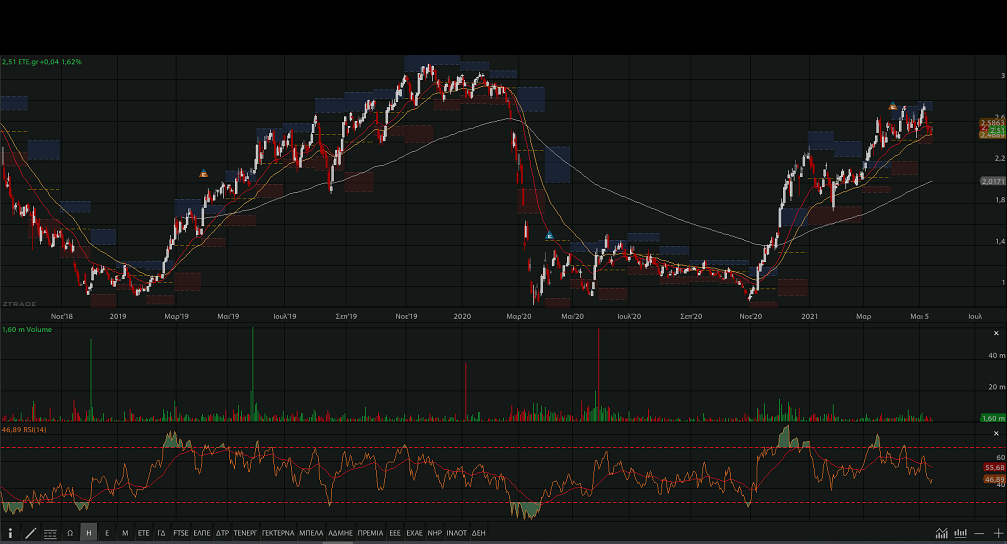Select the line drawing tool
The height and width of the screenshot is (544, 1007).
click(30, 534)
